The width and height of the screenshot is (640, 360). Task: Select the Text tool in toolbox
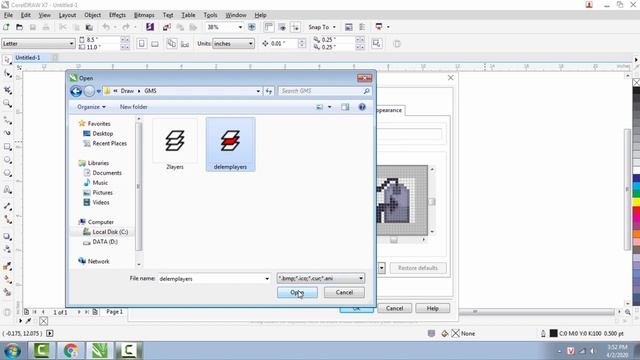[7, 190]
